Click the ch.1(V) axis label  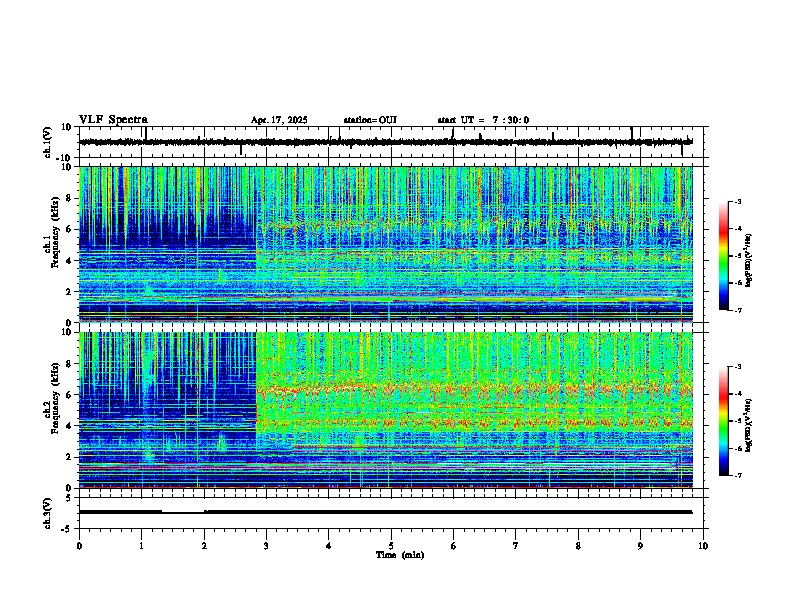pyautogui.click(x=48, y=142)
